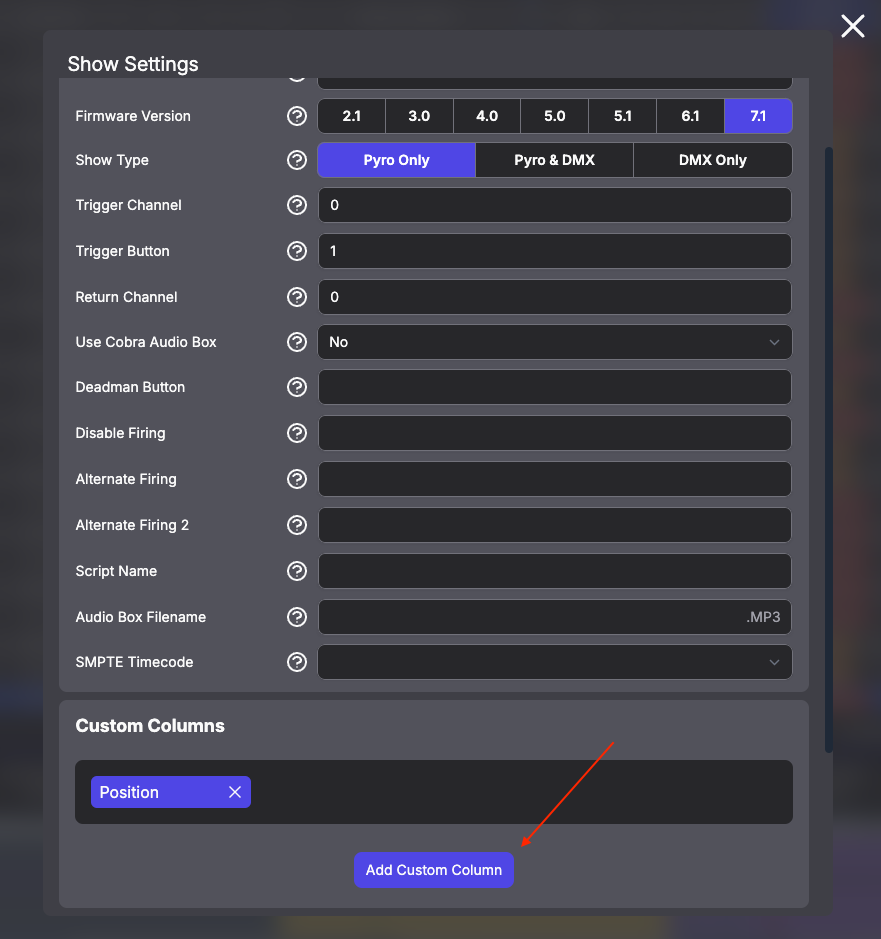
Task: Open help for Alternate Firing 2
Action: [296, 525]
